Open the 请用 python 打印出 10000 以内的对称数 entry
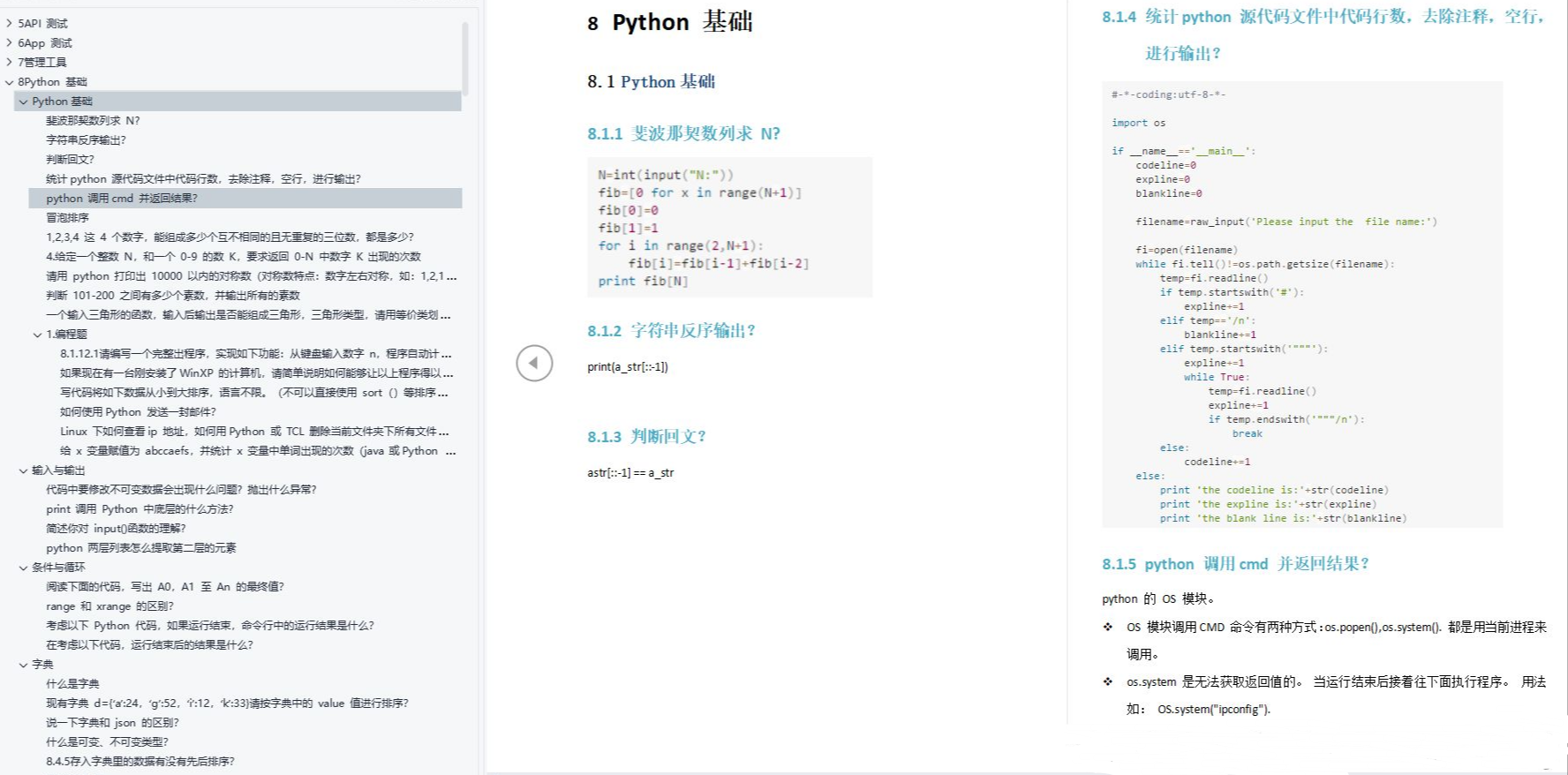This screenshot has width=1568, height=775. [252, 276]
